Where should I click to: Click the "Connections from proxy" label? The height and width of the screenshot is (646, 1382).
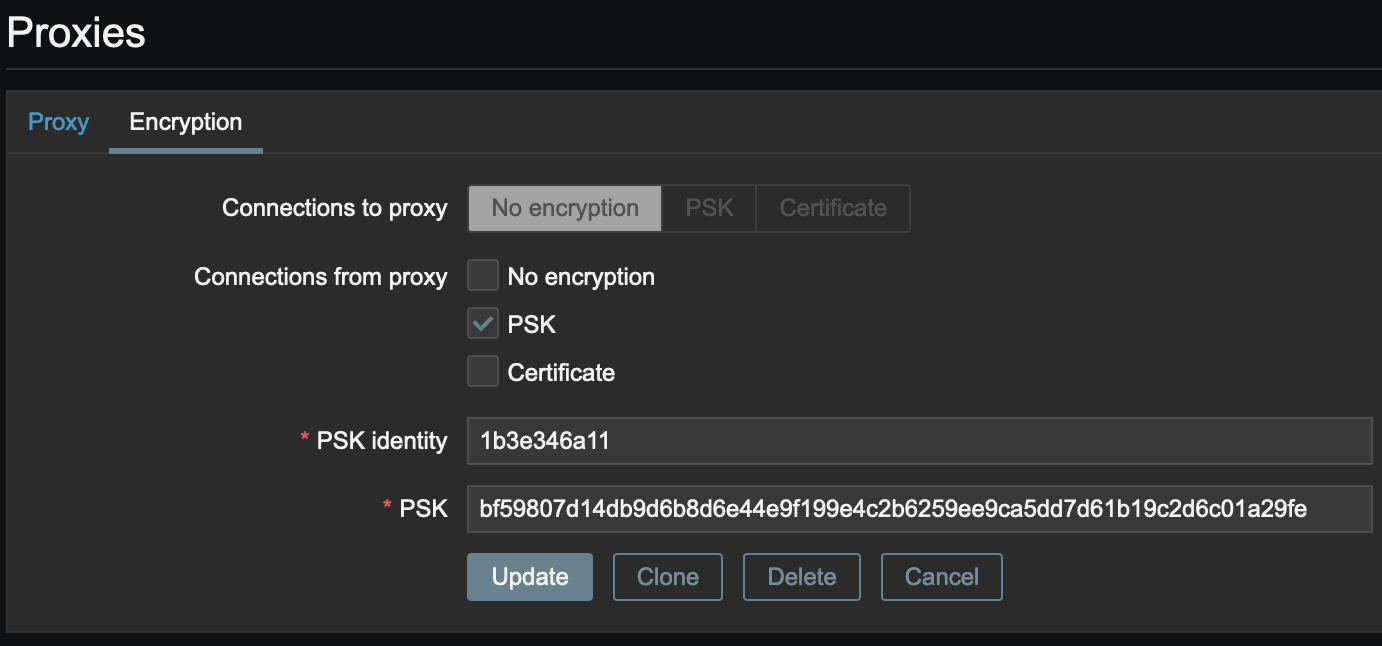(321, 277)
